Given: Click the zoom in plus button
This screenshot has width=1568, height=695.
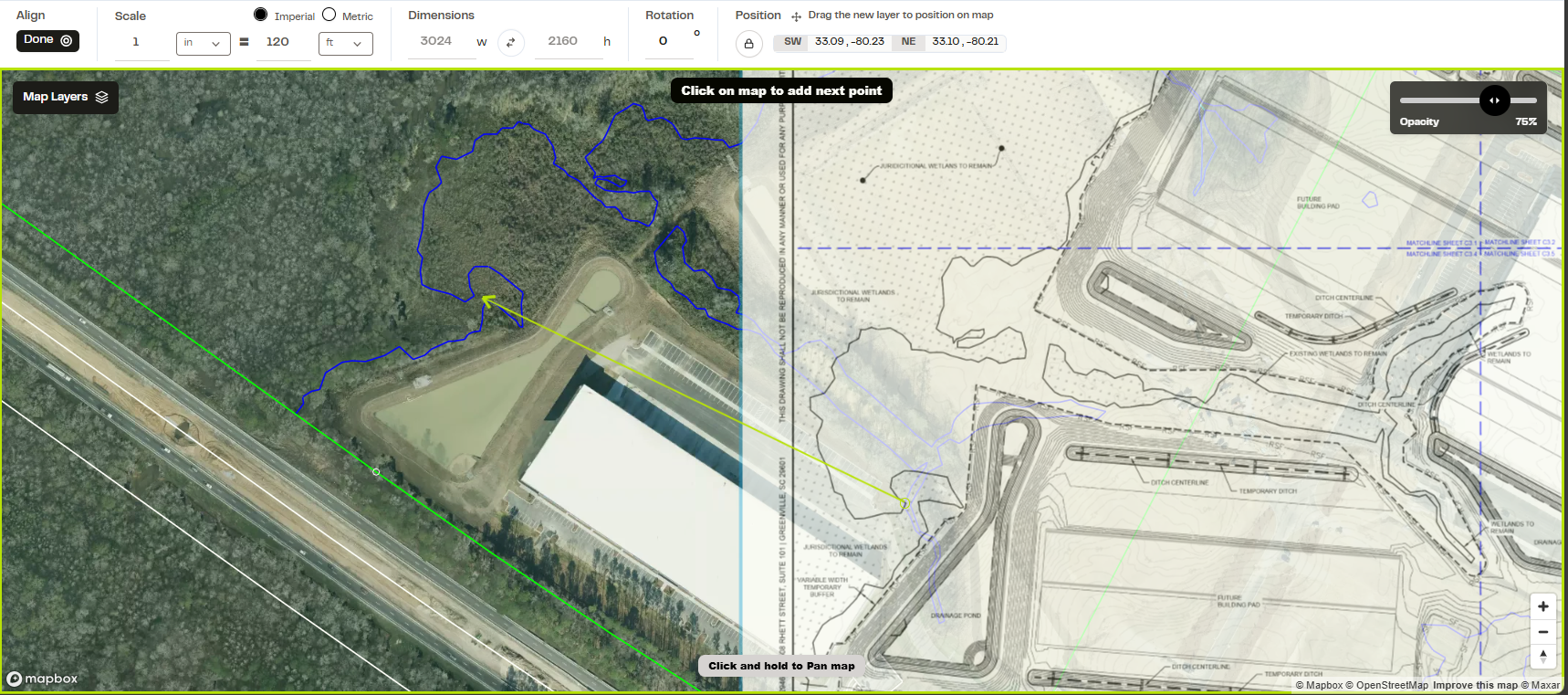Looking at the screenshot, I should click(x=1542, y=606).
